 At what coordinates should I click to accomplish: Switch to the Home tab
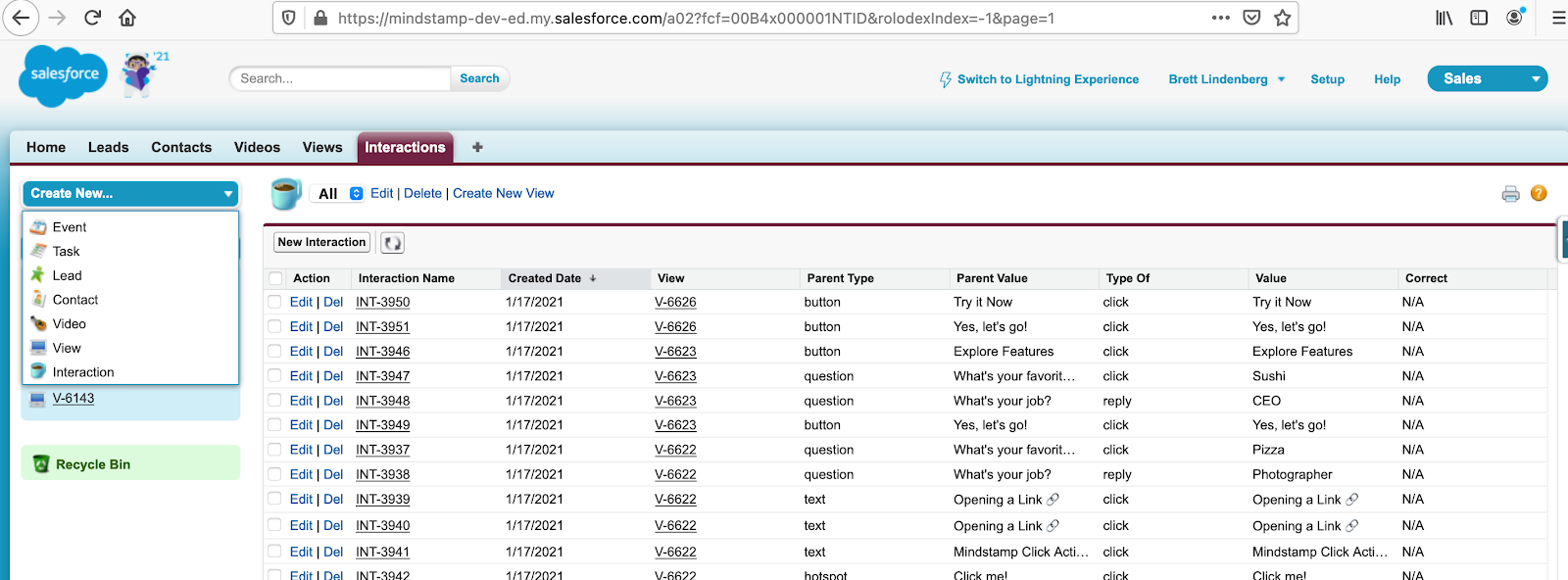pos(46,147)
